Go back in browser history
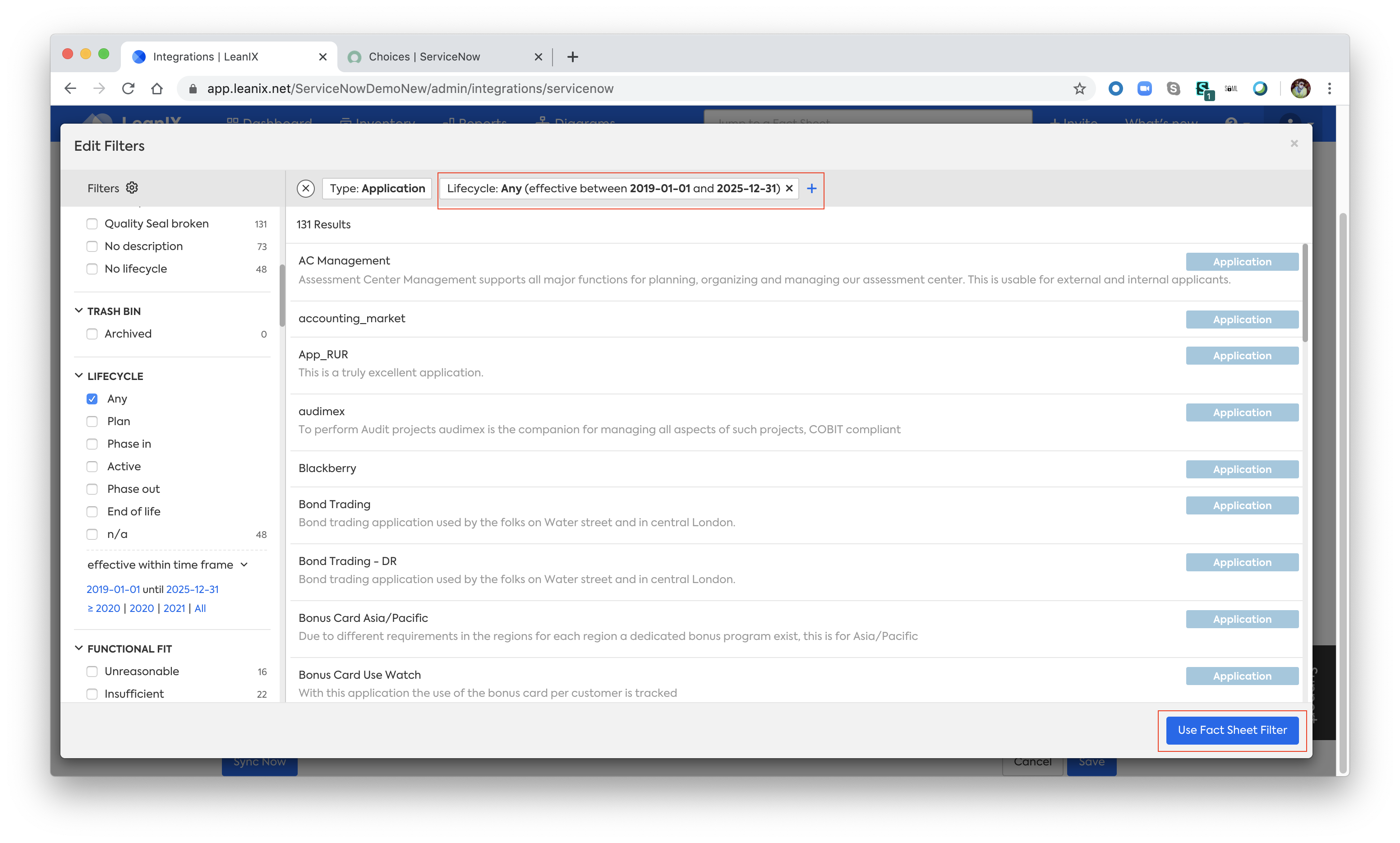This screenshot has height=843, width=1400. (70, 88)
